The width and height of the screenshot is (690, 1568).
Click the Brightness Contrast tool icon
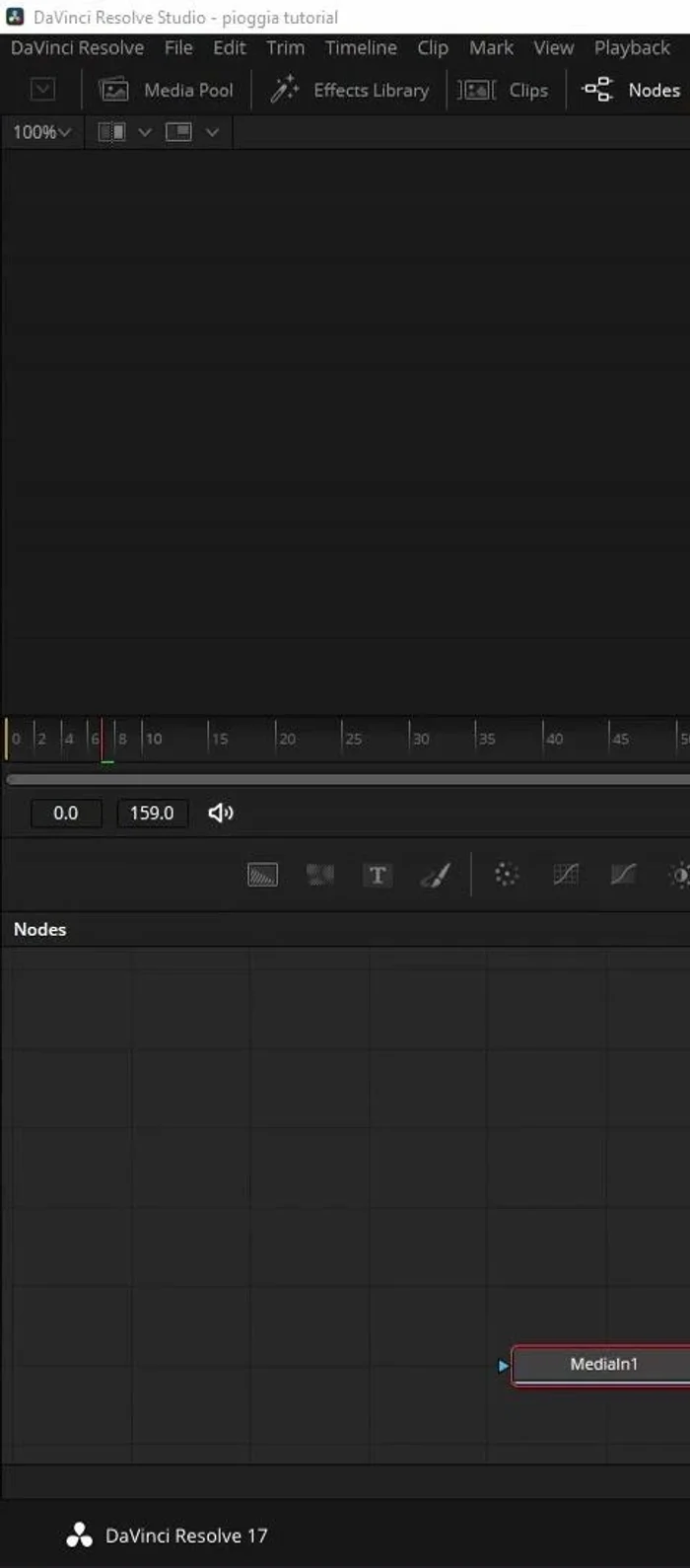click(x=679, y=875)
